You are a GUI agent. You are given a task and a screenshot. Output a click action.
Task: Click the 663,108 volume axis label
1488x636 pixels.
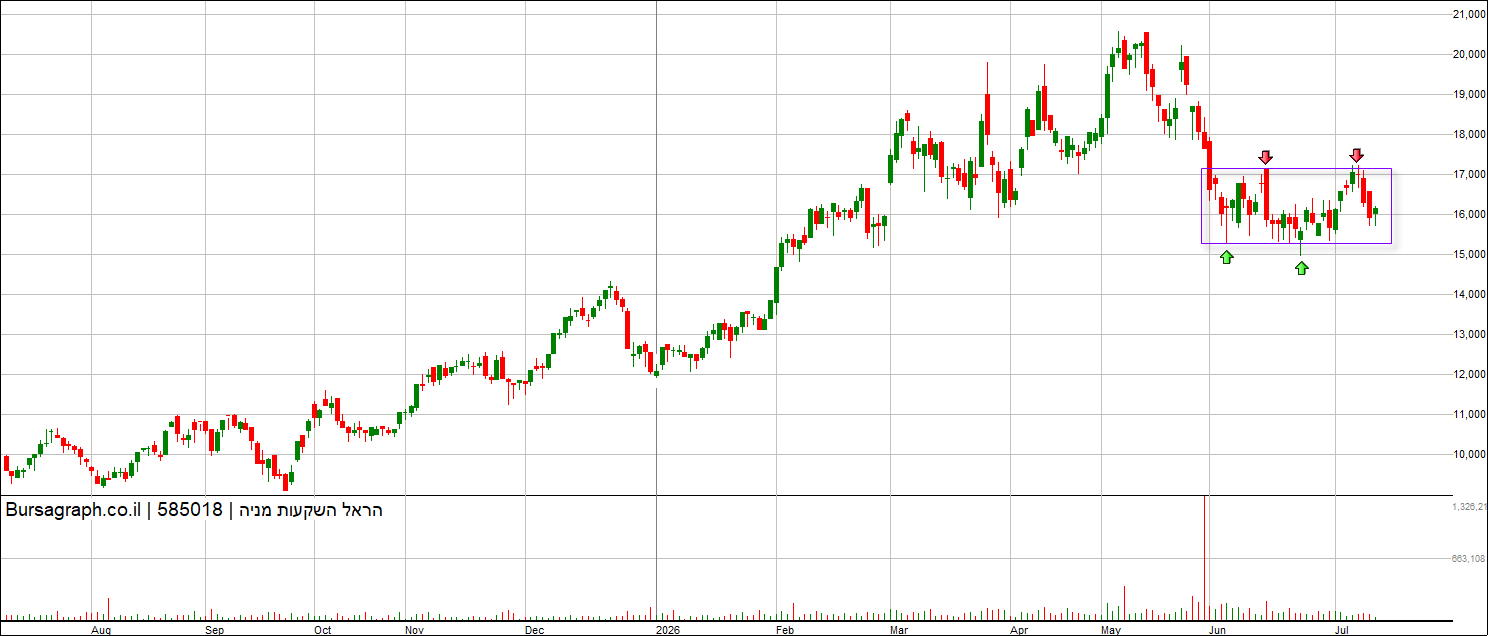[x=1467, y=559]
